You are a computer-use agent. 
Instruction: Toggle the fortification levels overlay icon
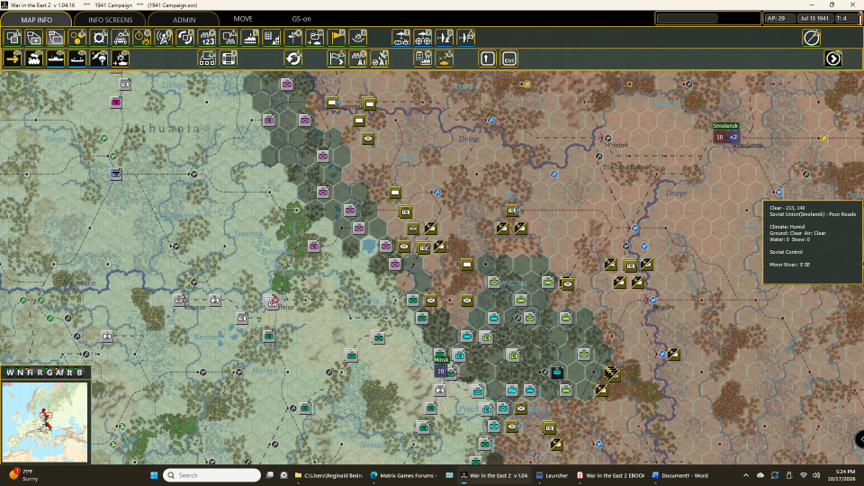pos(121,38)
